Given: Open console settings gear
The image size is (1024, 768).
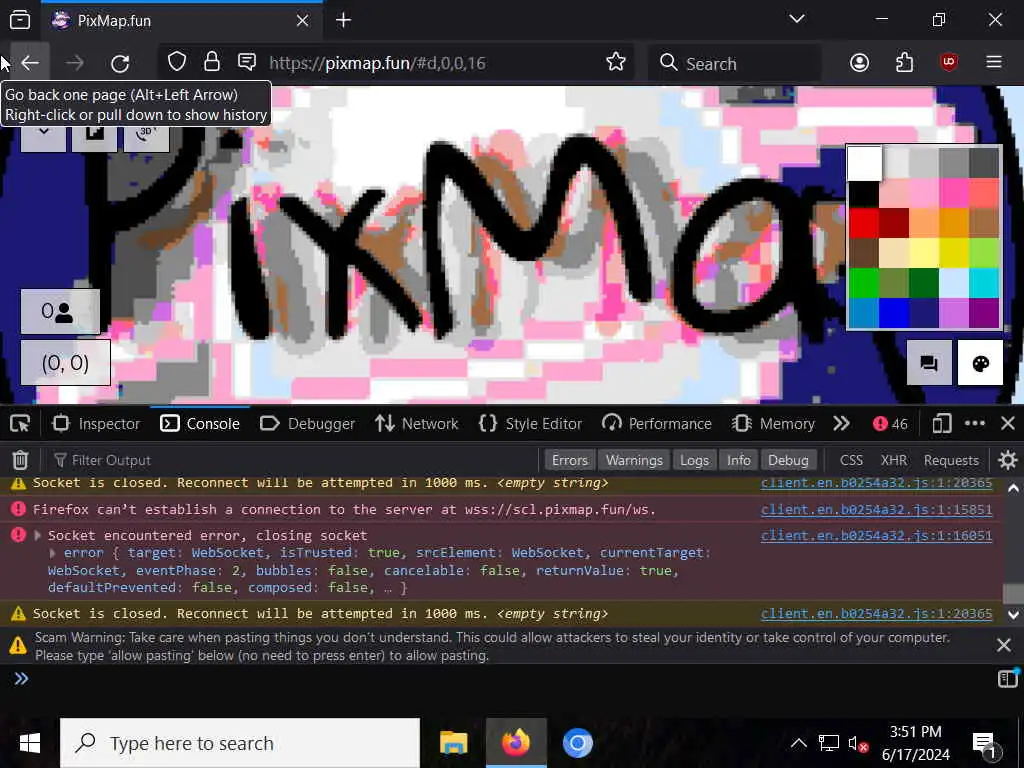Looking at the screenshot, I should pyautogui.click(x=1008, y=460).
